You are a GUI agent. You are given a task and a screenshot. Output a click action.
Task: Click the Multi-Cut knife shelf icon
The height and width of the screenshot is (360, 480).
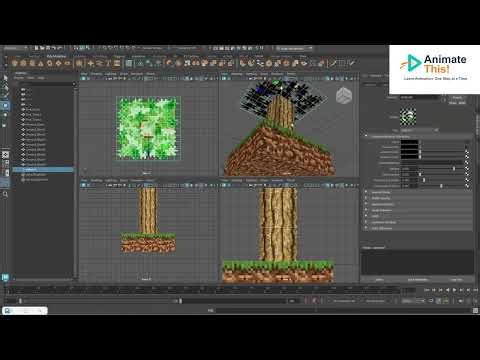coord(333,63)
